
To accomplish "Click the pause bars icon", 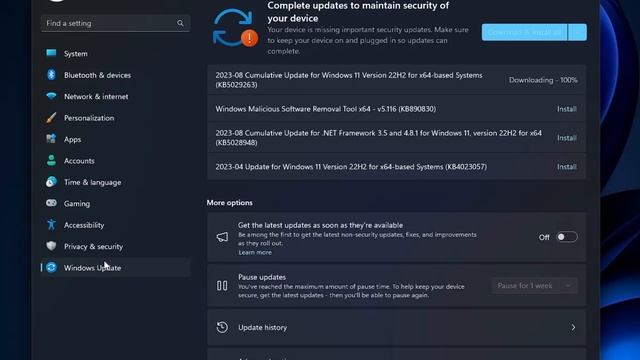I will (222, 286).
